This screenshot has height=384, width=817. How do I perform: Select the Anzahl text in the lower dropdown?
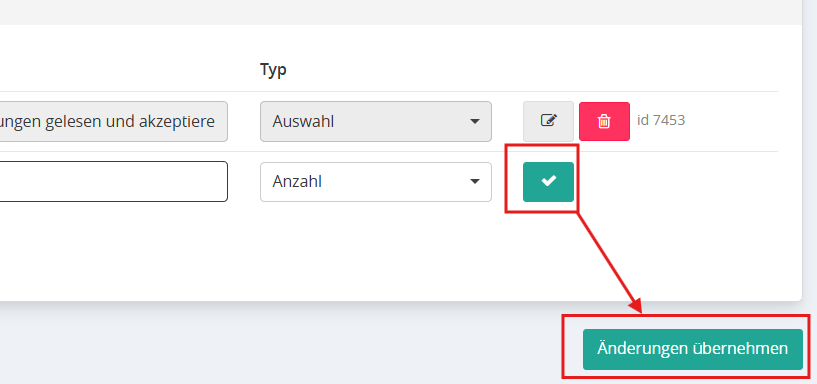297,181
